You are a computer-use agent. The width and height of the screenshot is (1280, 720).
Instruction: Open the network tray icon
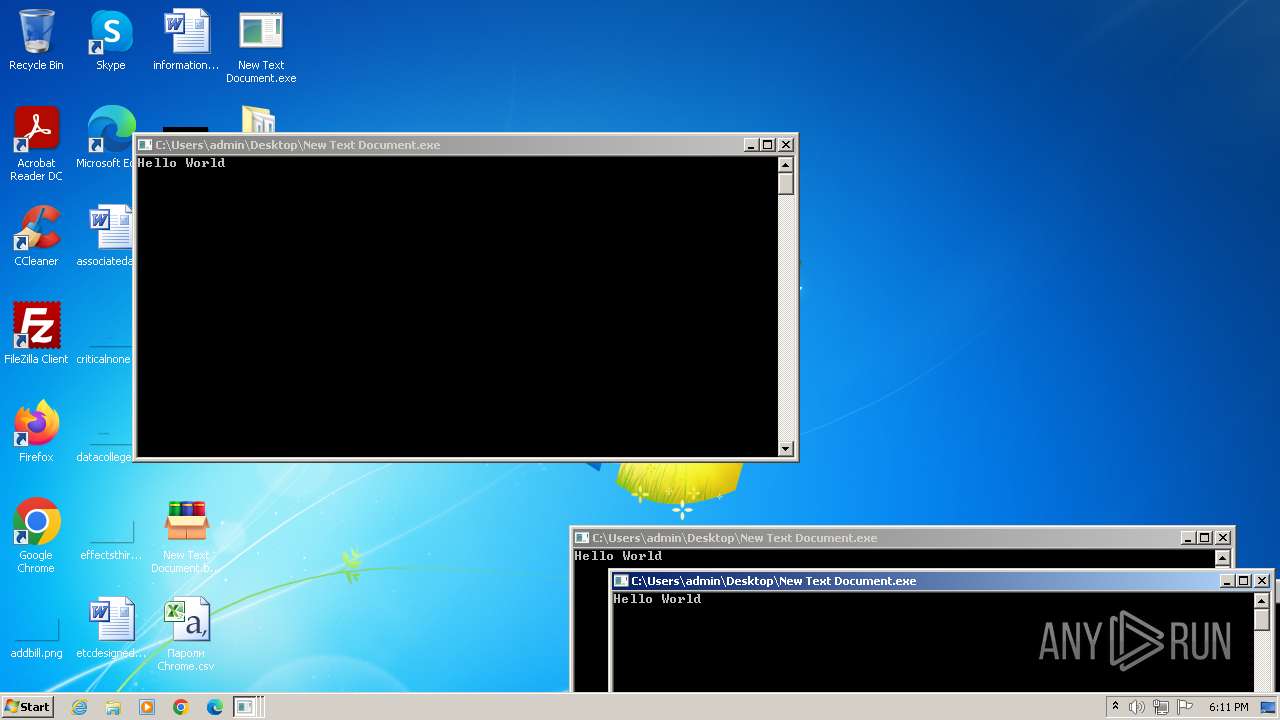(1161, 707)
